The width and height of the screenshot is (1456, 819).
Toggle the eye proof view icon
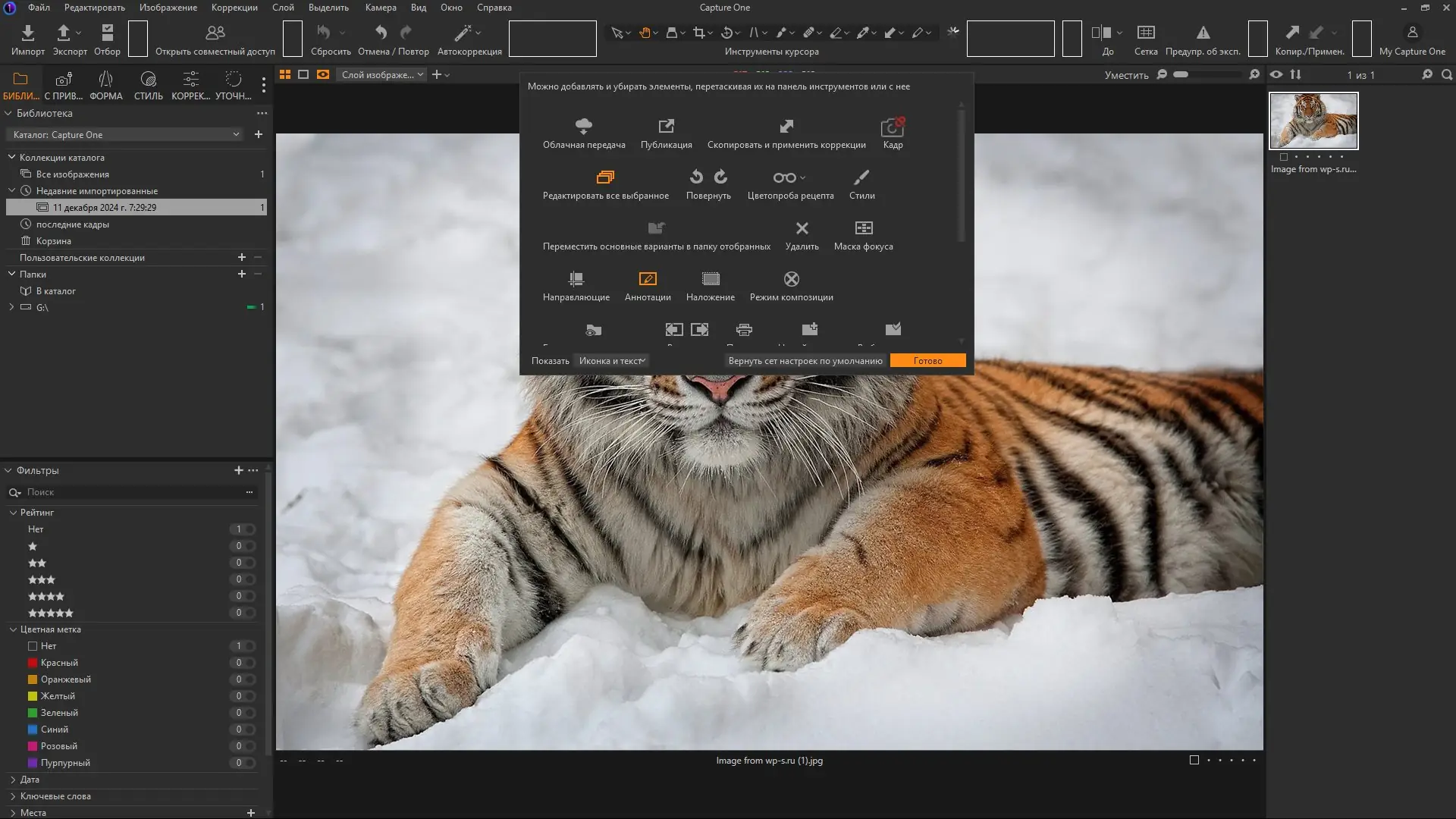[1276, 74]
